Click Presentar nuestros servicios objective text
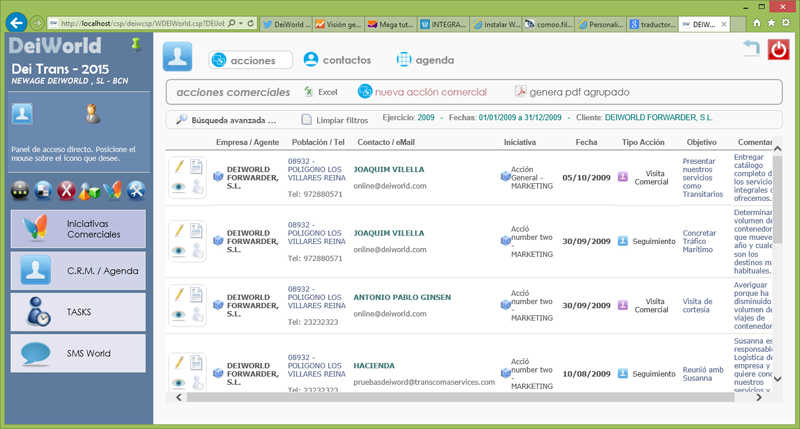This screenshot has width=800, height=429. coord(703,178)
